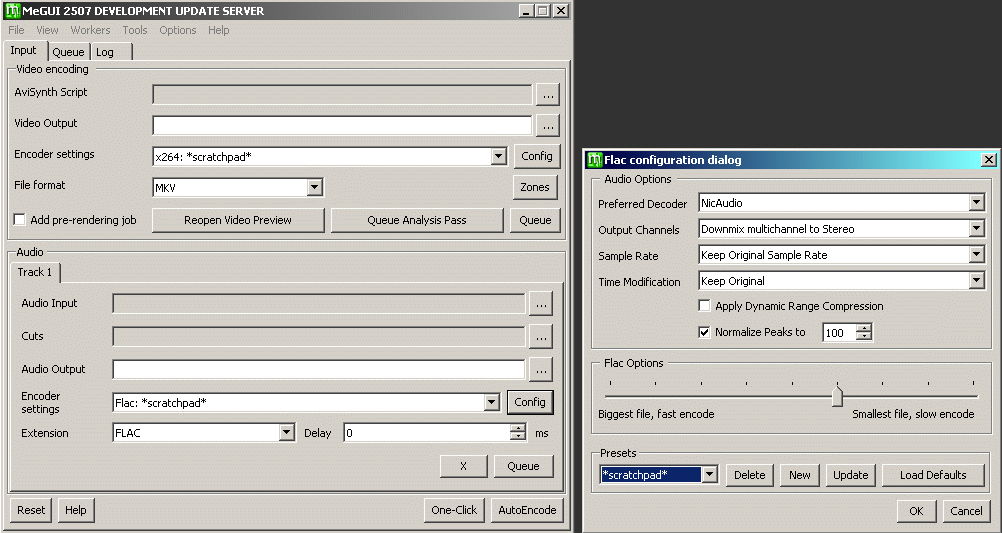The image size is (1002, 533).
Task: Decrease Normalize Peaks value down arrow
Action: coord(863,336)
